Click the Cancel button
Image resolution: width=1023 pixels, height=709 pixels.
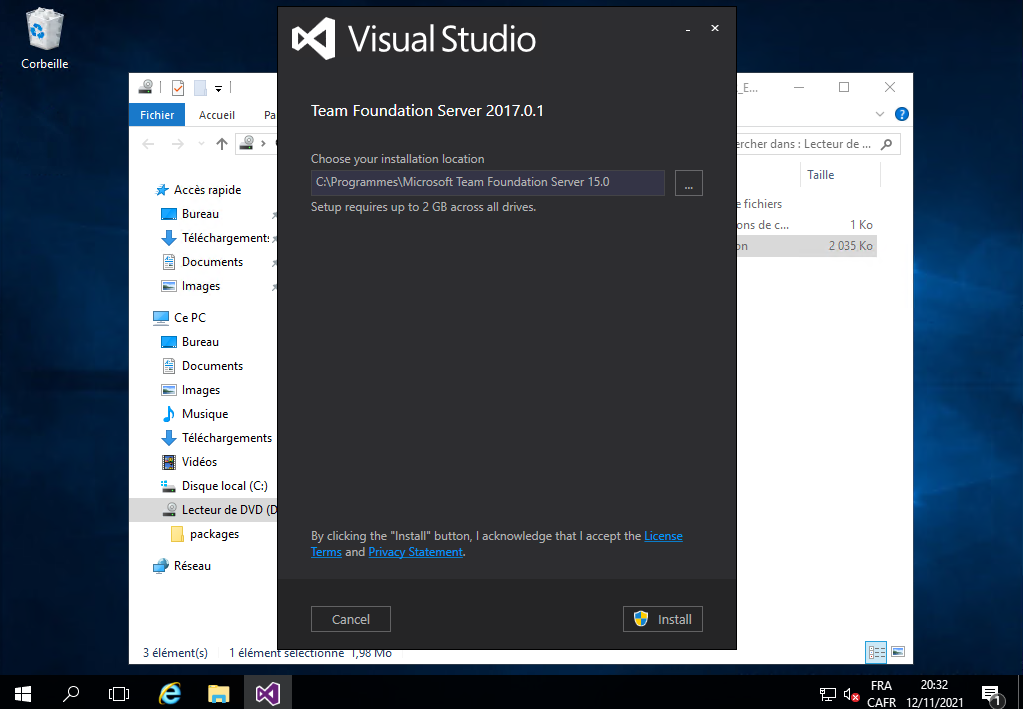point(350,619)
